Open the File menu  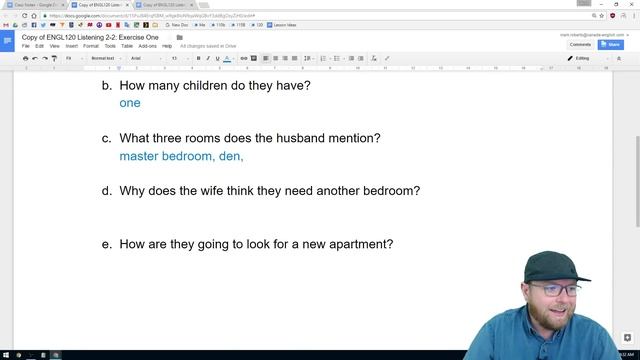coord(26,46)
